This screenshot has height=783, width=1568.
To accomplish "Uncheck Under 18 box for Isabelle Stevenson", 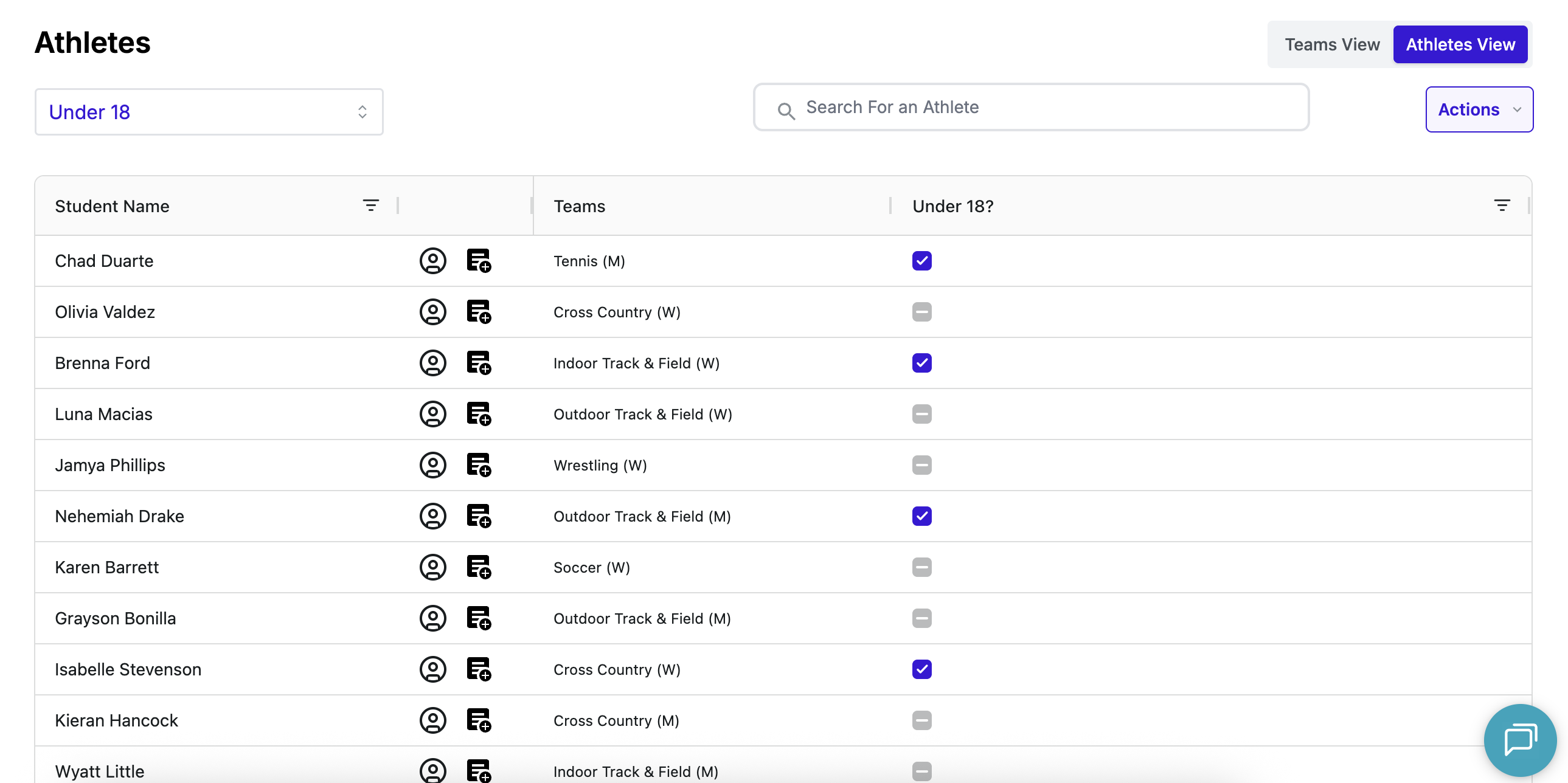I will point(921,669).
